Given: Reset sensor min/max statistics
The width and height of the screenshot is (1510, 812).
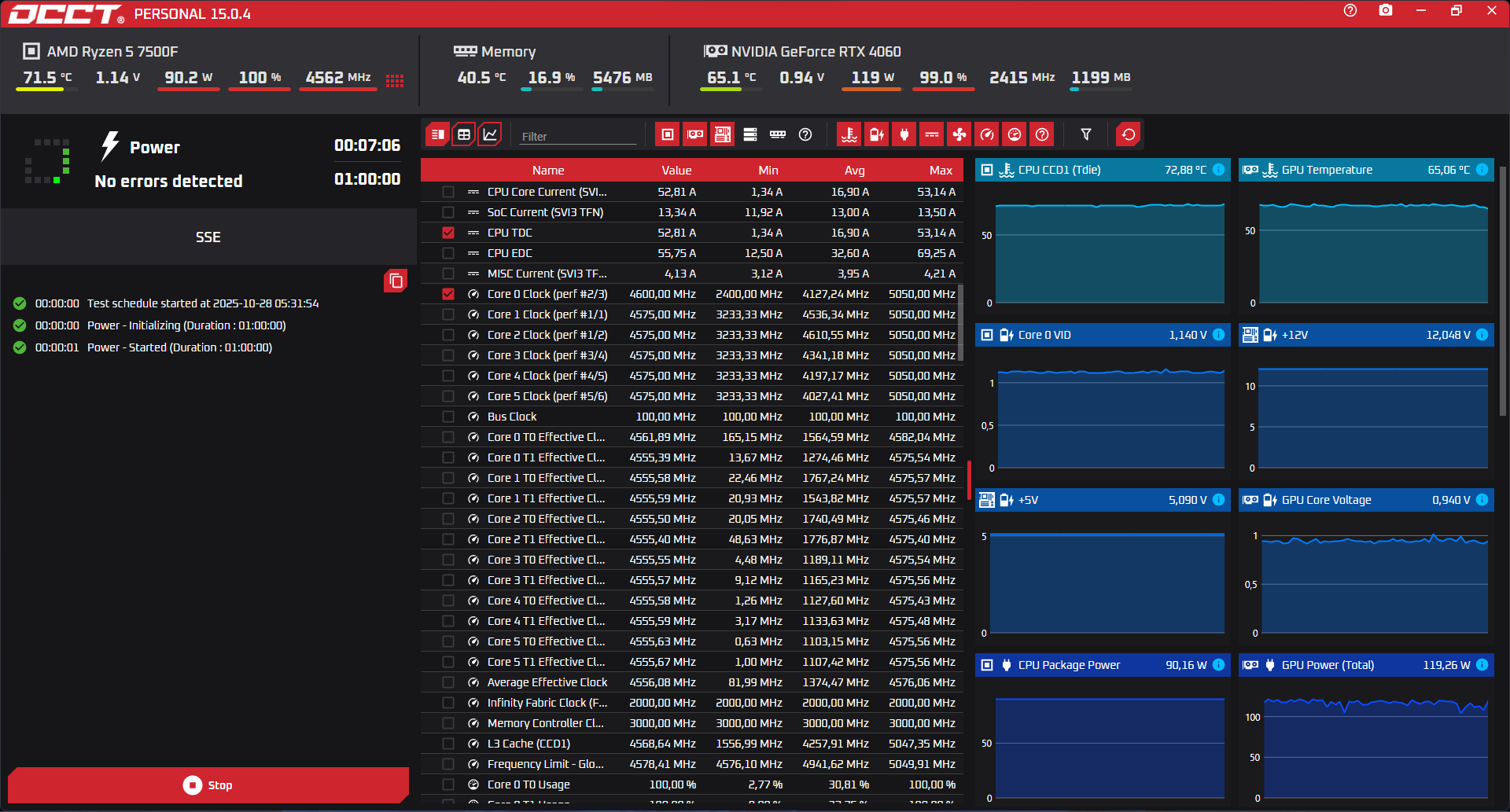Looking at the screenshot, I should pos(1129,134).
